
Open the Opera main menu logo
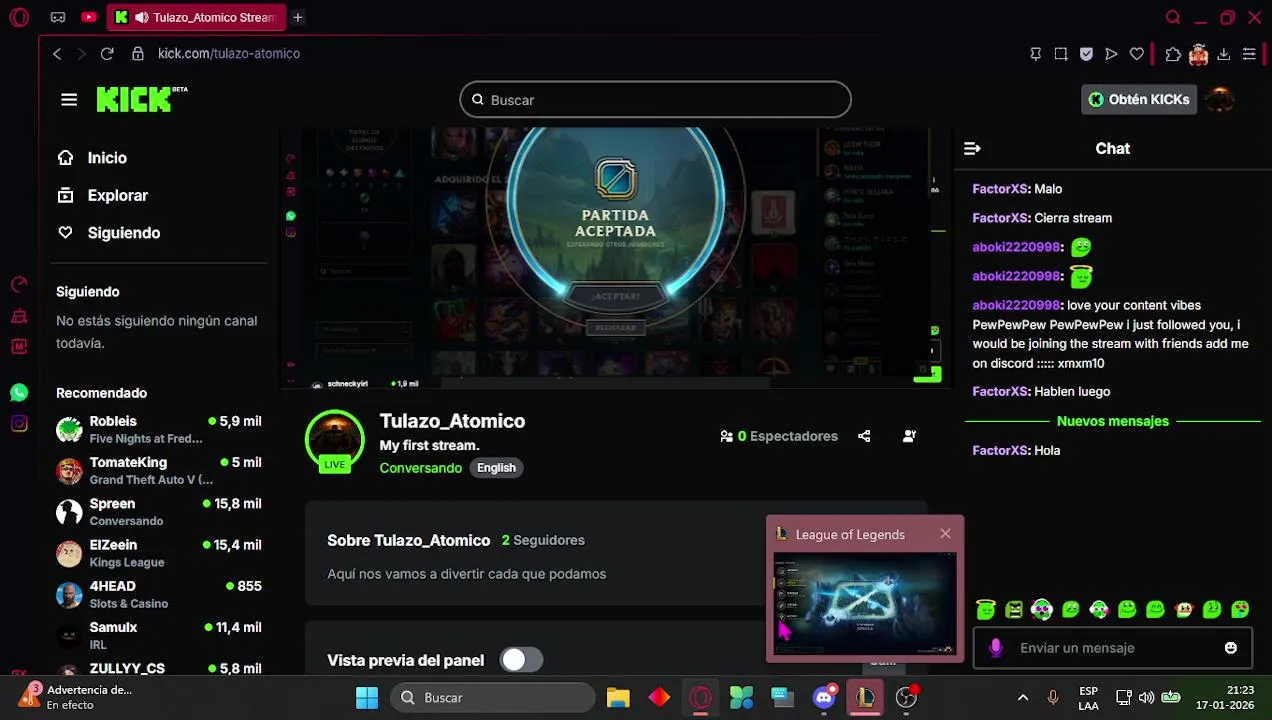pos(19,17)
